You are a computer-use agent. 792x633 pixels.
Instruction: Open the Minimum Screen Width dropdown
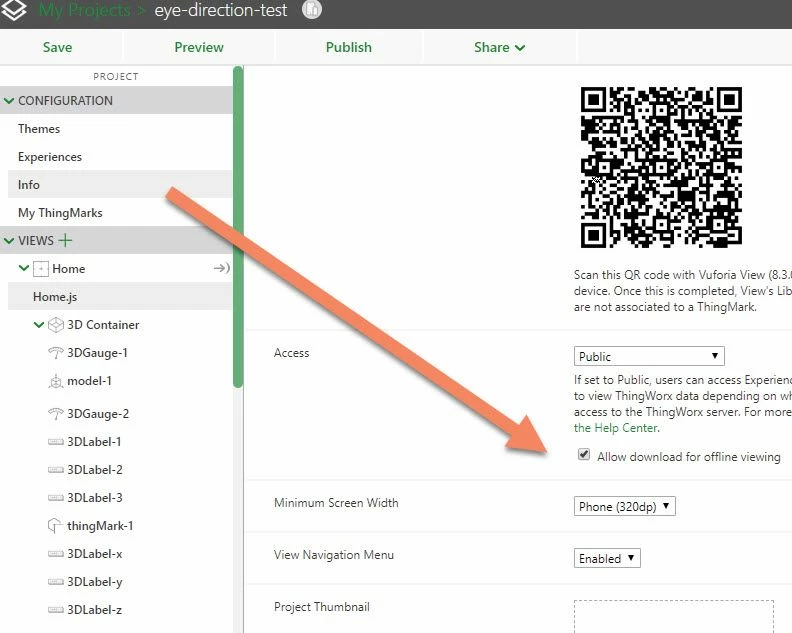[624, 506]
